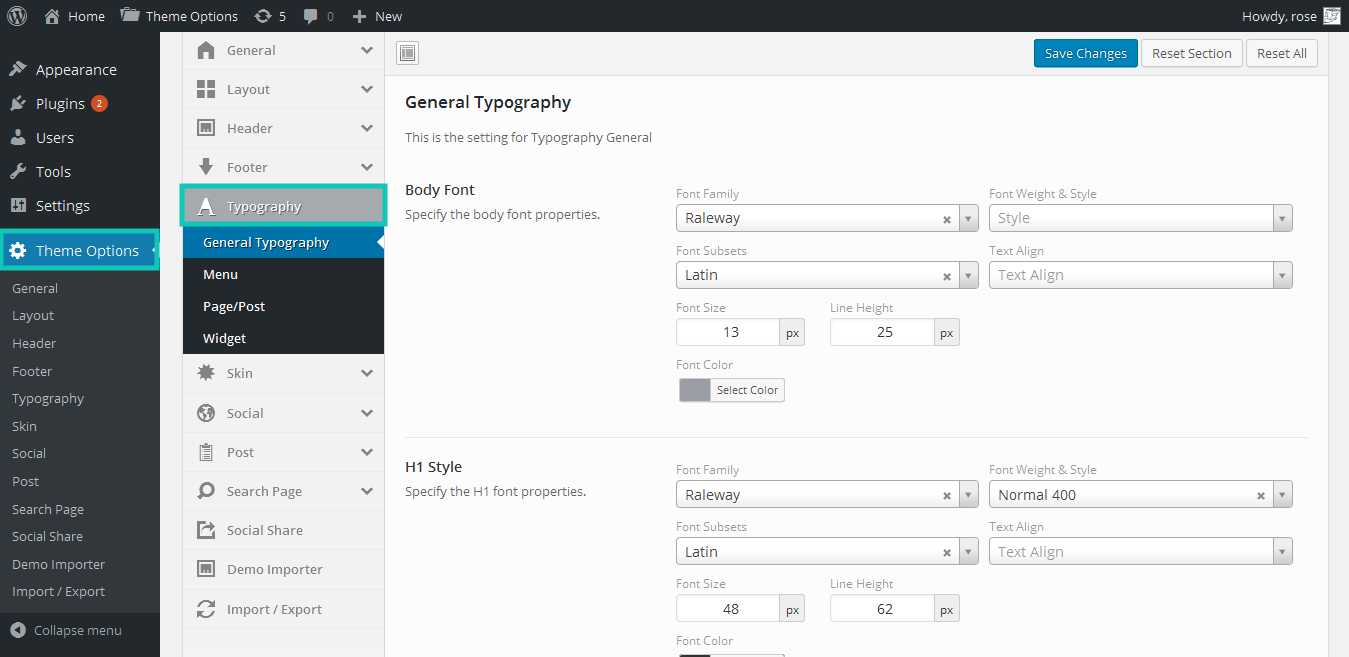Click Body Font size field showing 13

coord(729,332)
